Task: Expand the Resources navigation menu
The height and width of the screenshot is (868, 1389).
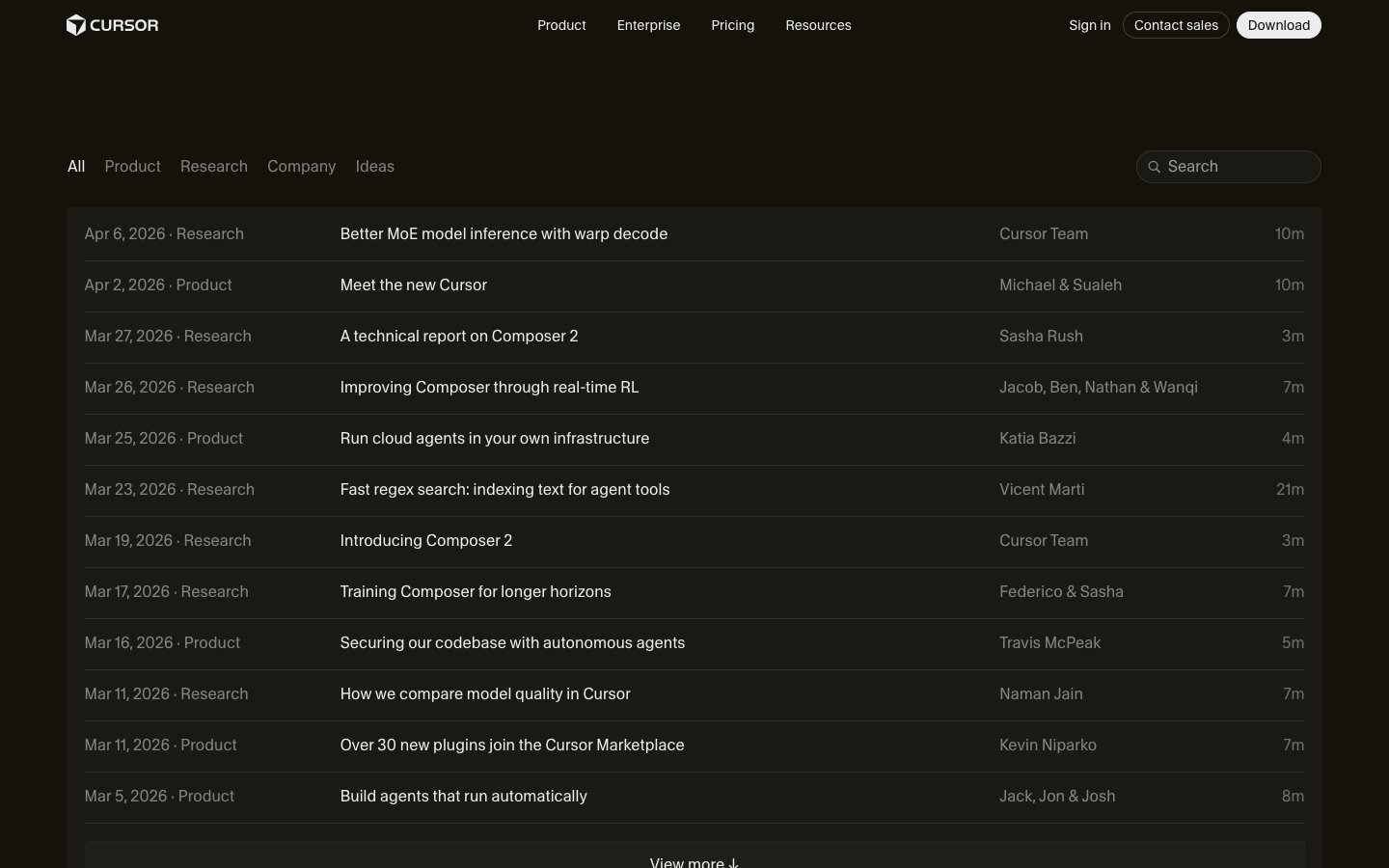Action: (x=818, y=25)
